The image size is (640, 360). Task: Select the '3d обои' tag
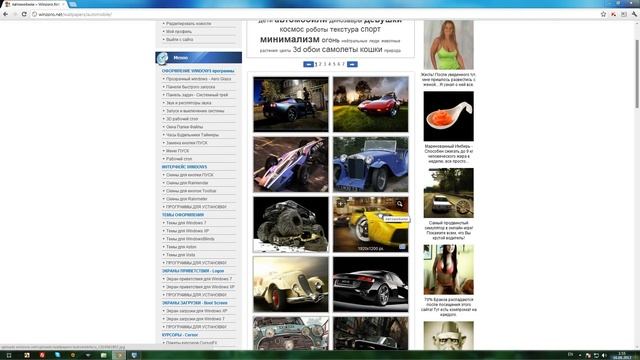click(x=306, y=49)
